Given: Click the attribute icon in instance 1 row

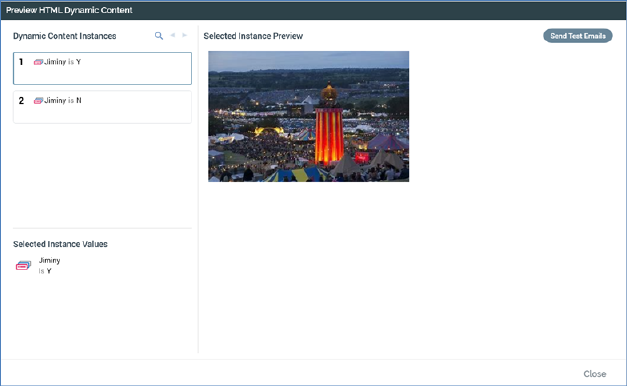Looking at the screenshot, I should pyautogui.click(x=38, y=62).
